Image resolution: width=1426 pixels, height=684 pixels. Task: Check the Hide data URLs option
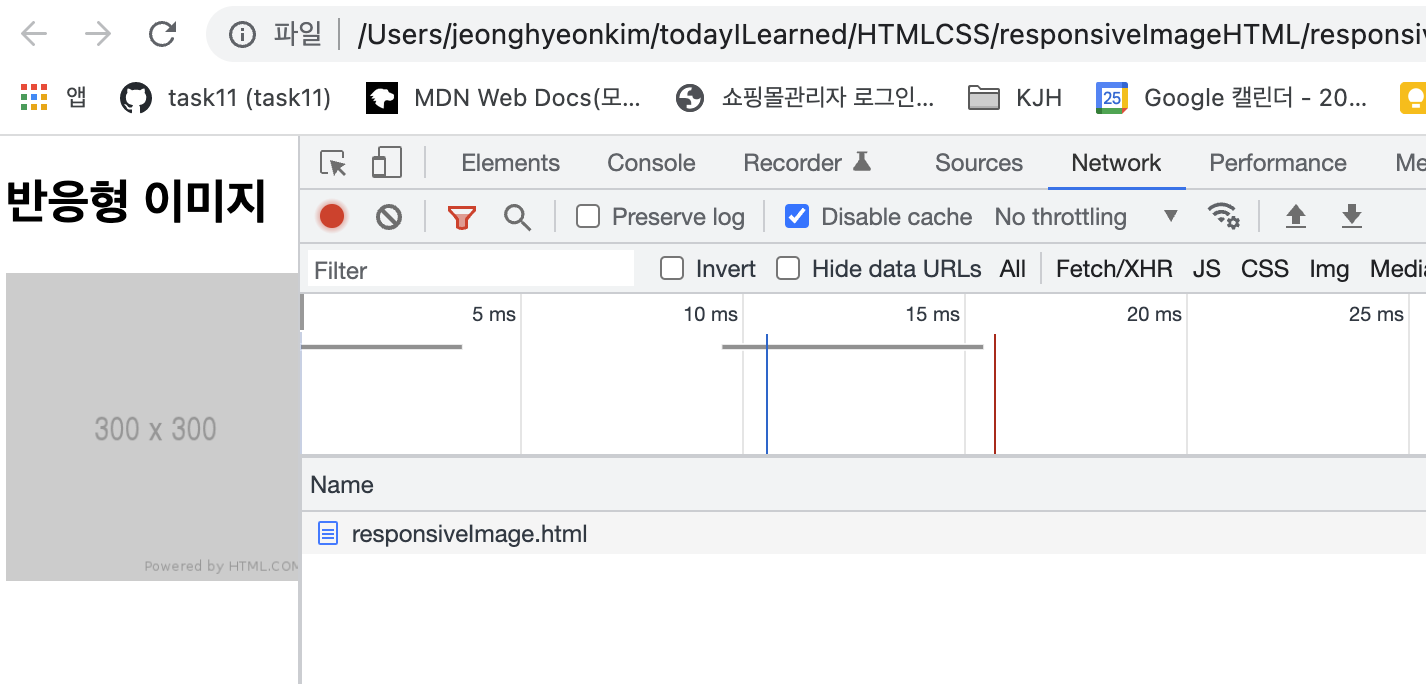pos(789,268)
